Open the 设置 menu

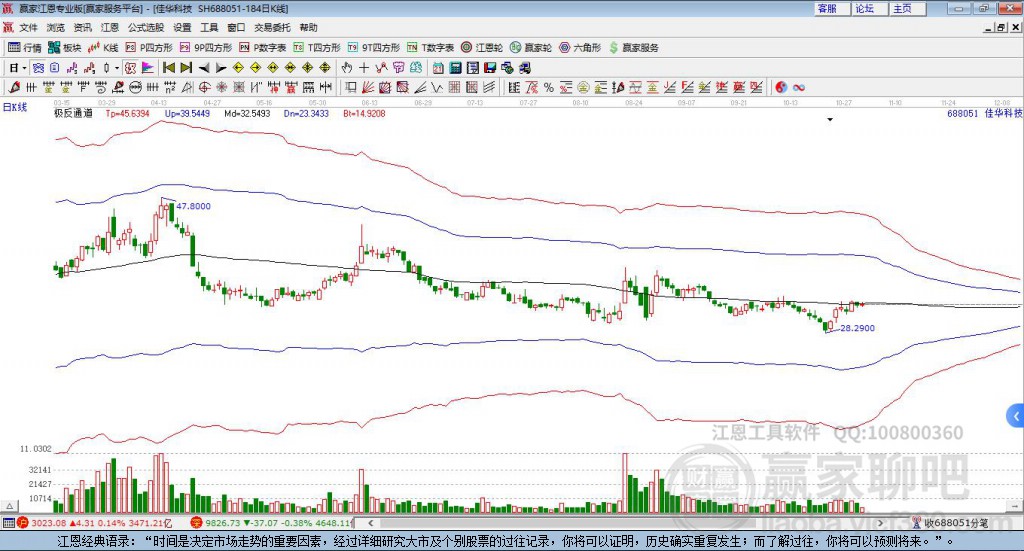(x=182, y=27)
